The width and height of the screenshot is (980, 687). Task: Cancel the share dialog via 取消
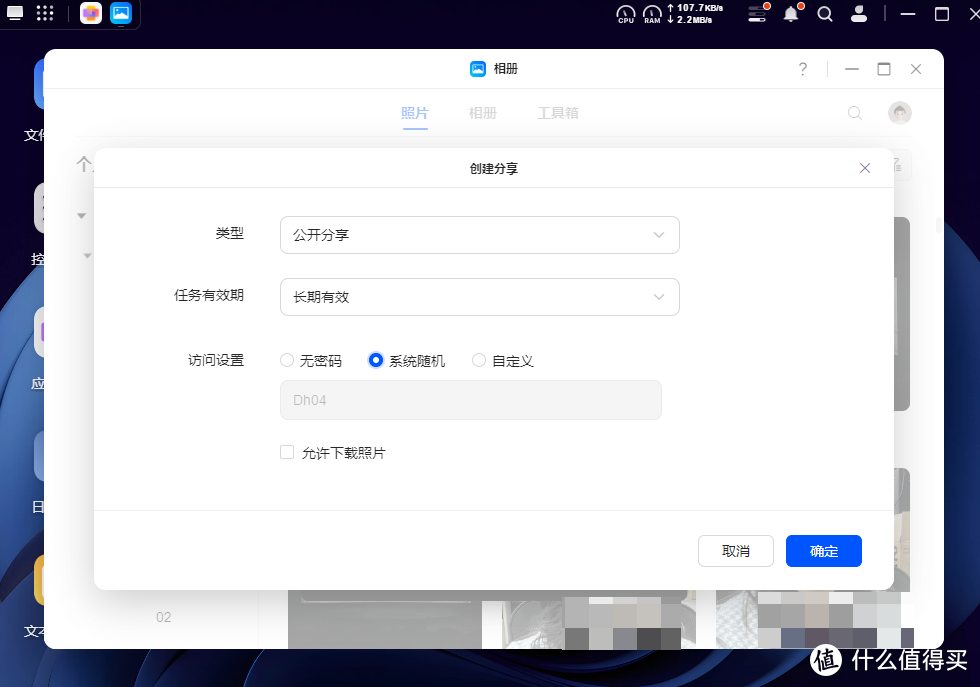736,551
